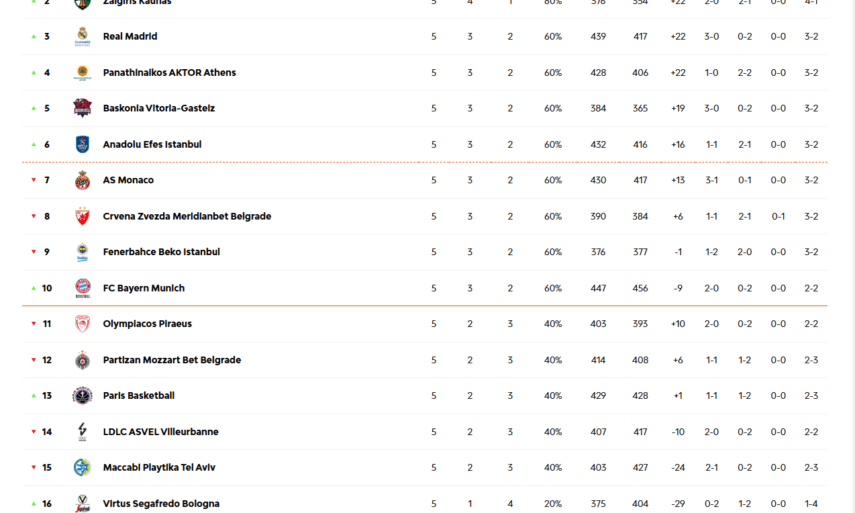Screen dimensions: 855x513
Task: Open the Real Madrid team link
Action: click(x=130, y=37)
